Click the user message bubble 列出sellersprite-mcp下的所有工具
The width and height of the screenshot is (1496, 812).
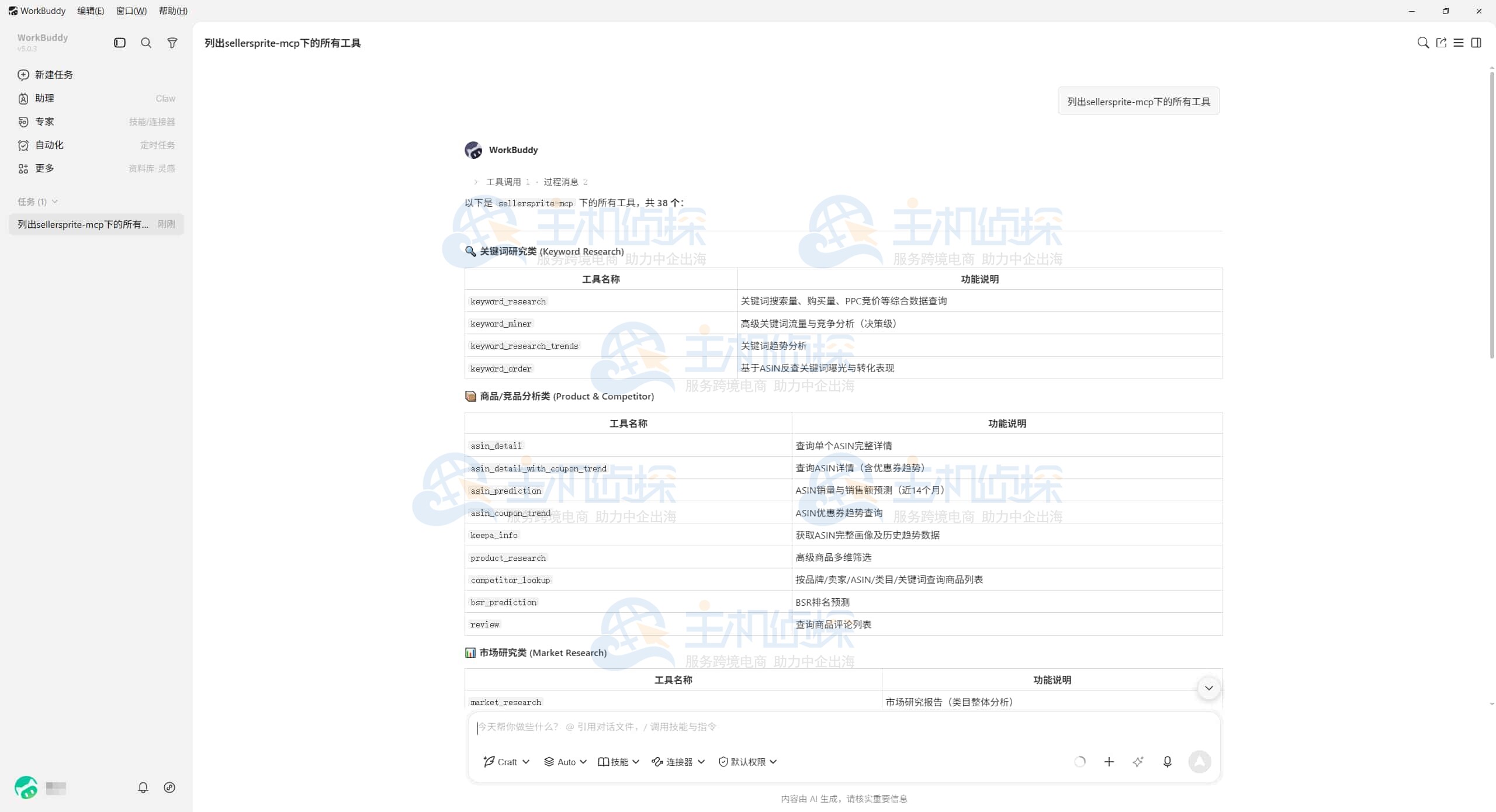pyautogui.click(x=1138, y=102)
